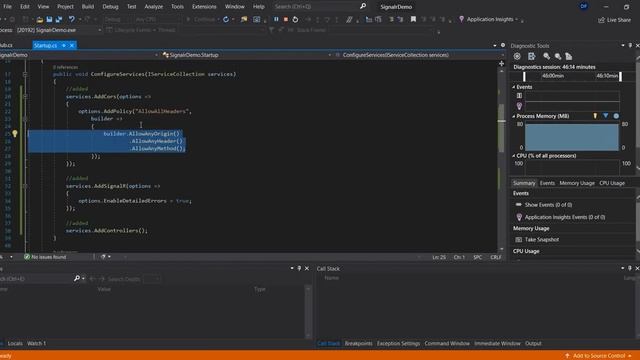Screen dimensions: 640x360
Task: Click the Restart debugging icon
Action: coord(295,19)
